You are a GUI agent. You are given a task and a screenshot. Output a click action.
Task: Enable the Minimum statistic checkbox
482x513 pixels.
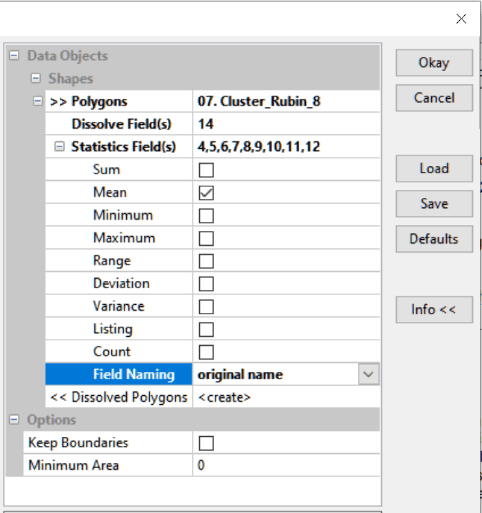[x=206, y=215]
